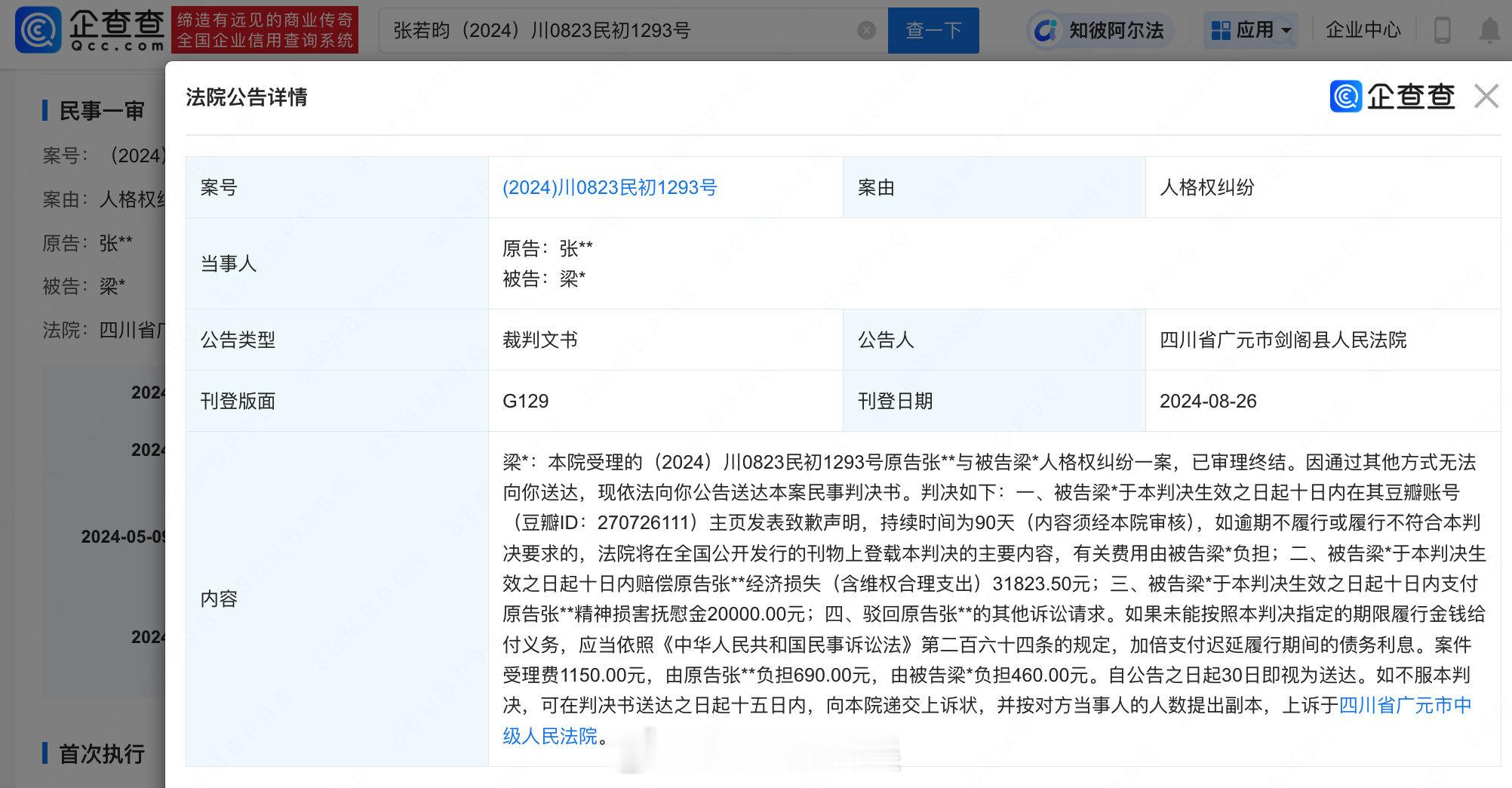Viewport: 1512px width, 788px height.
Task: Open the mobile phone app icon
Action: point(1442,30)
